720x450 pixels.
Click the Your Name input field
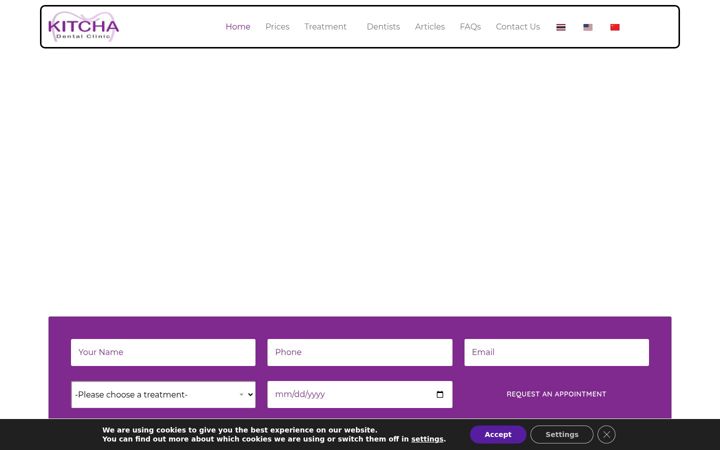coord(163,352)
